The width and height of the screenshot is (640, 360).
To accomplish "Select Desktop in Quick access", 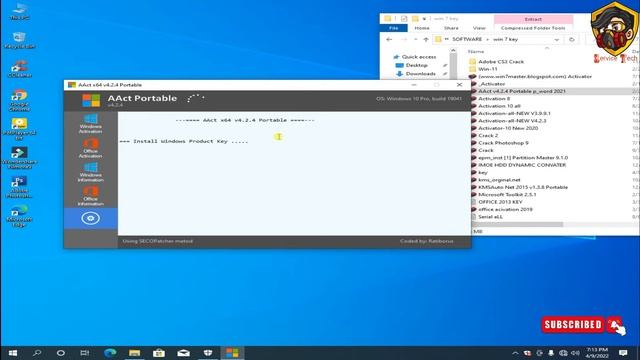I will point(416,65).
